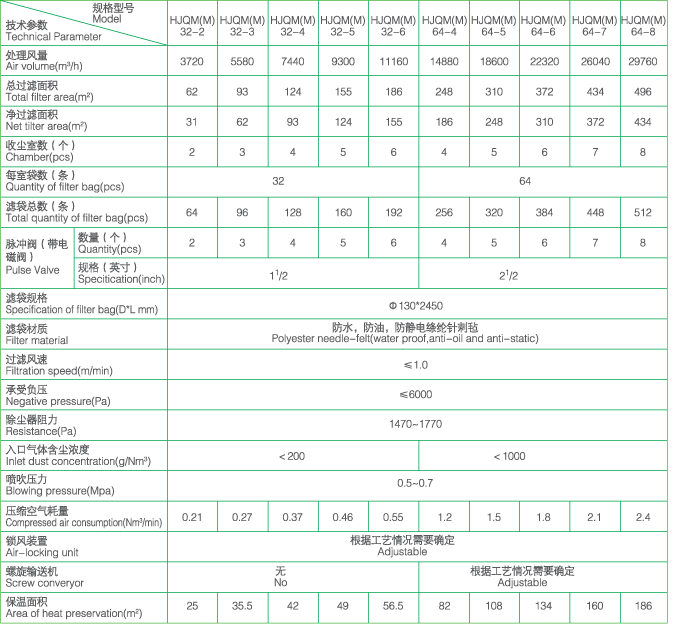Image resolution: width=674 pixels, height=629 pixels.
Task: Click the HJQM(M) 64-6 model header
Action: point(544,26)
